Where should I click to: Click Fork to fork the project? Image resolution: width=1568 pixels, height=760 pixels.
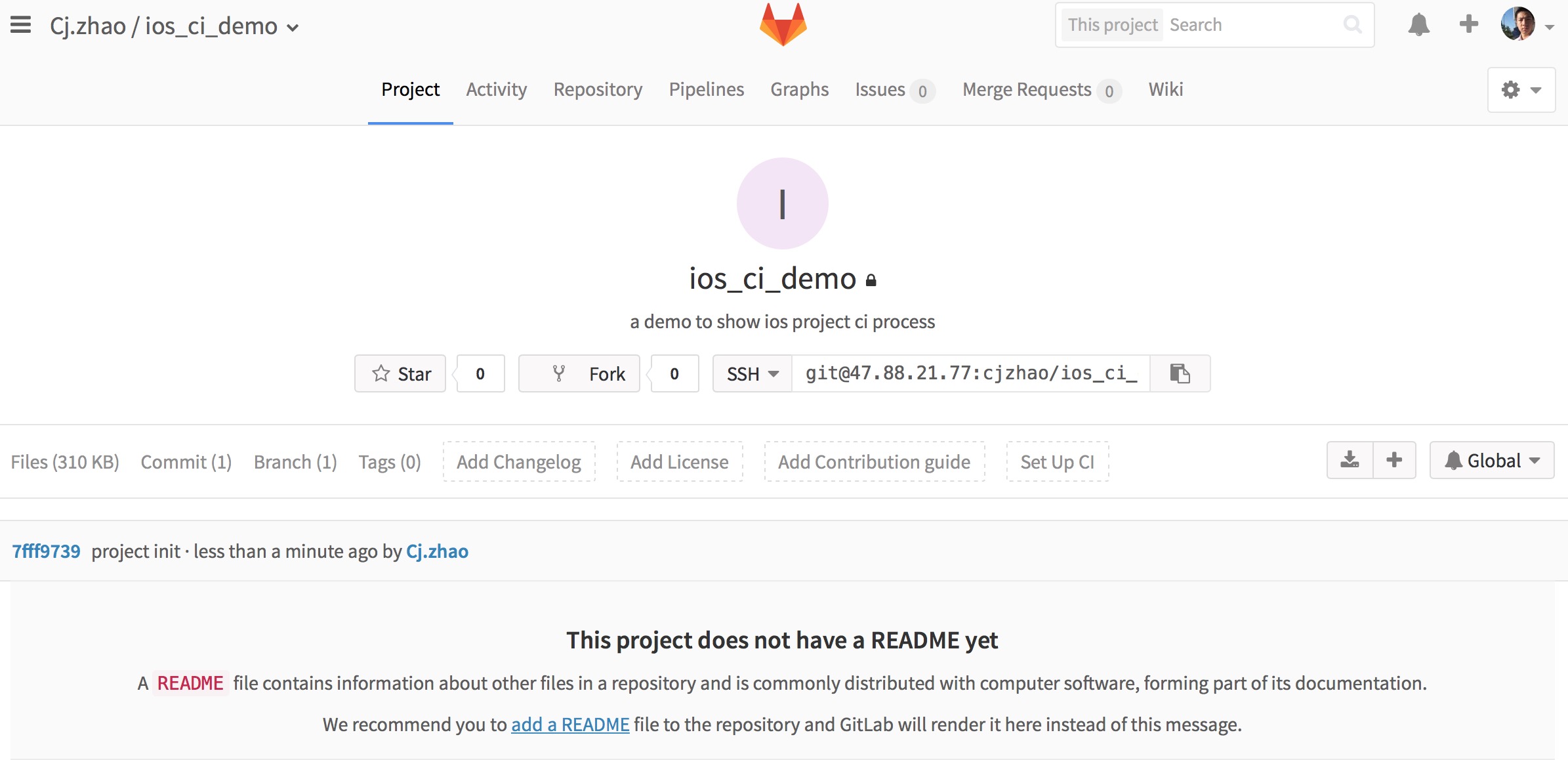pos(579,373)
